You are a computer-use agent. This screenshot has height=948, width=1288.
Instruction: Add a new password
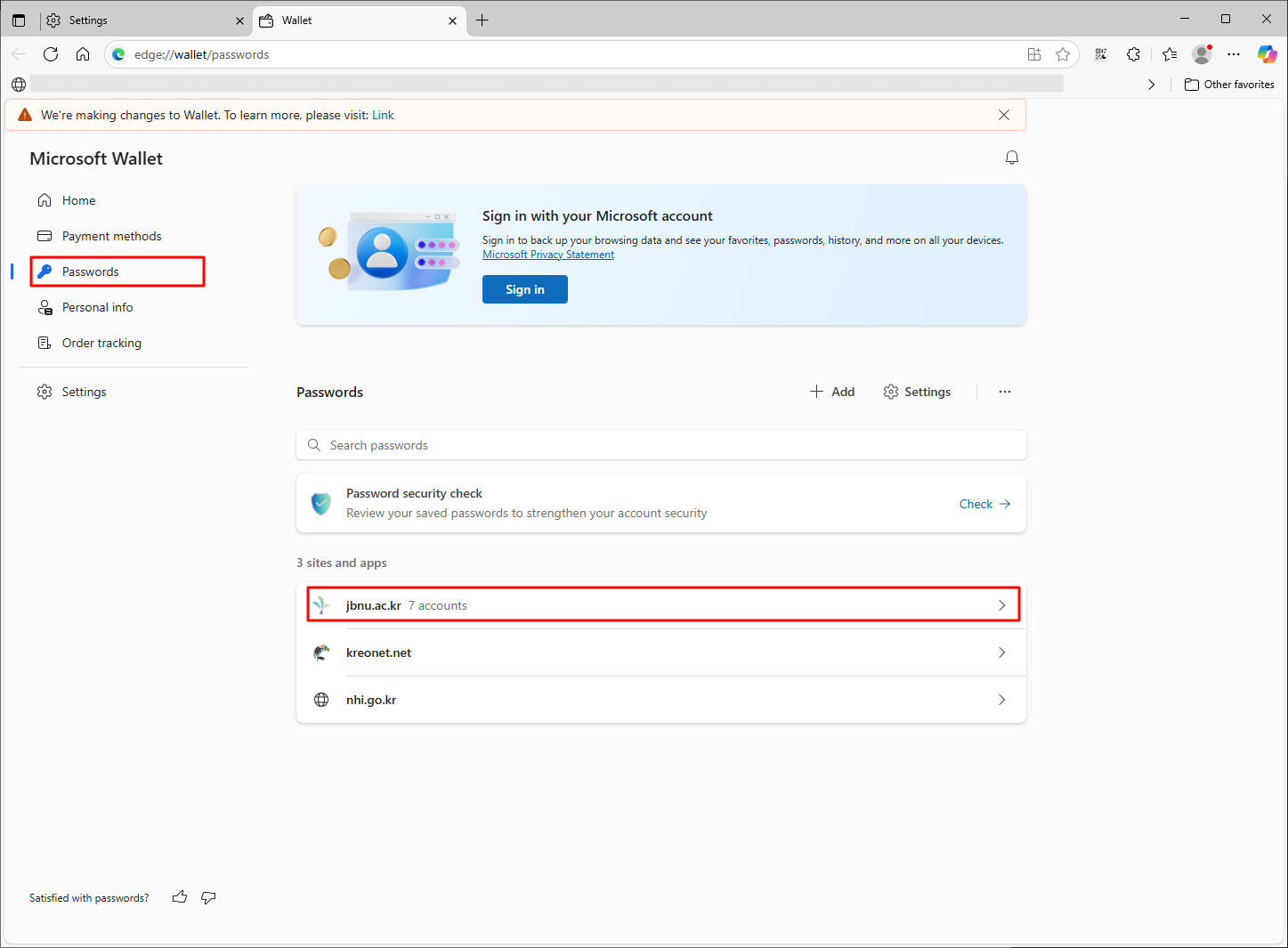[x=832, y=392]
